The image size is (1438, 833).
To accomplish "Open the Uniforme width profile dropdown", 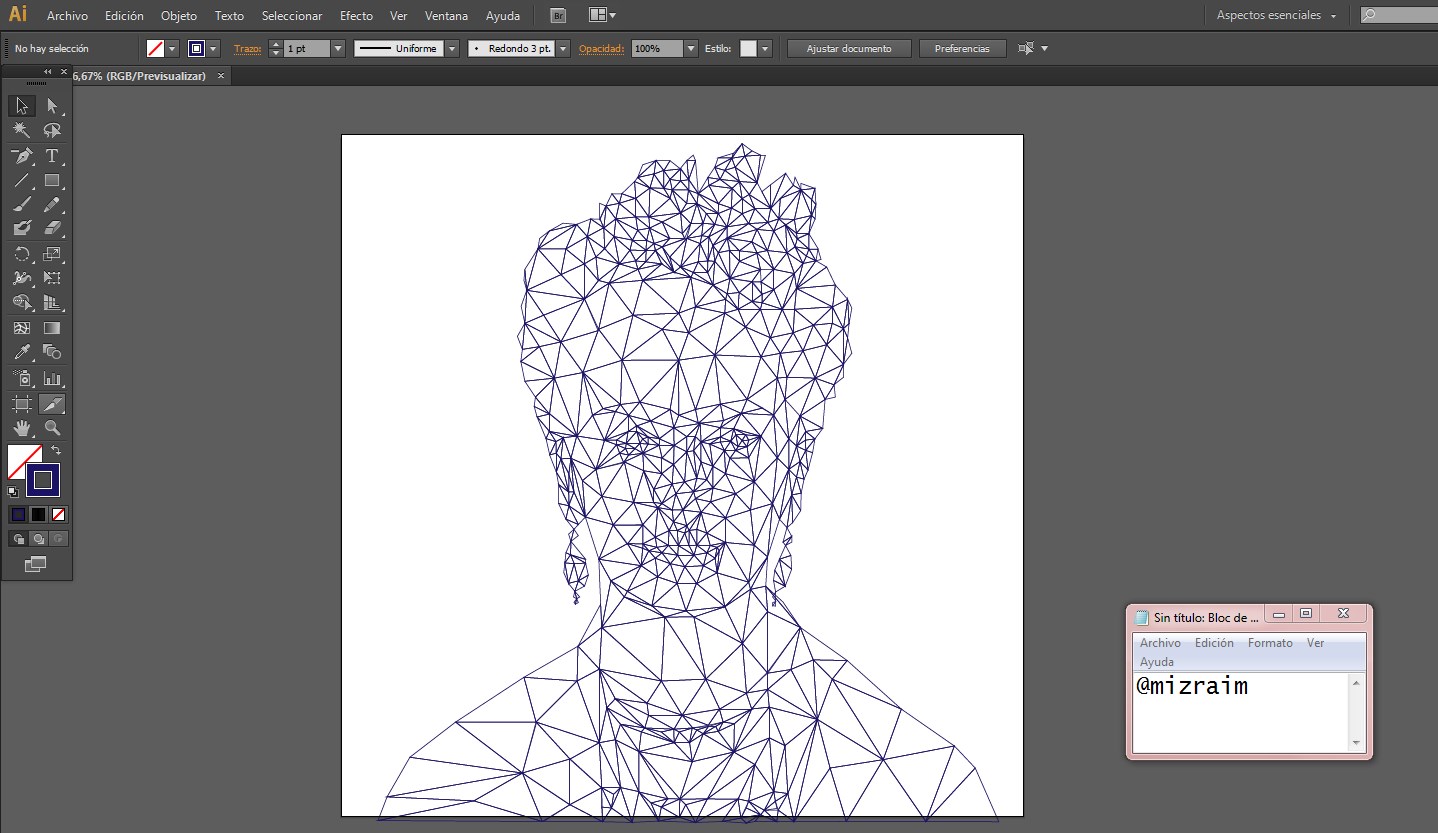I will click(x=452, y=48).
